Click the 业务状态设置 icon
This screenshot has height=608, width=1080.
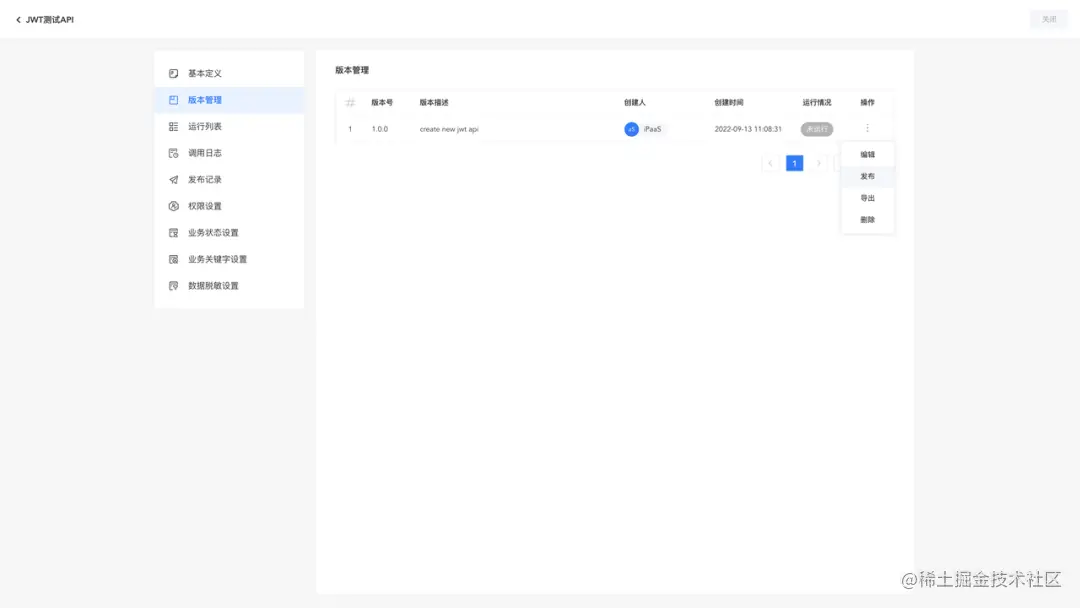click(x=174, y=233)
